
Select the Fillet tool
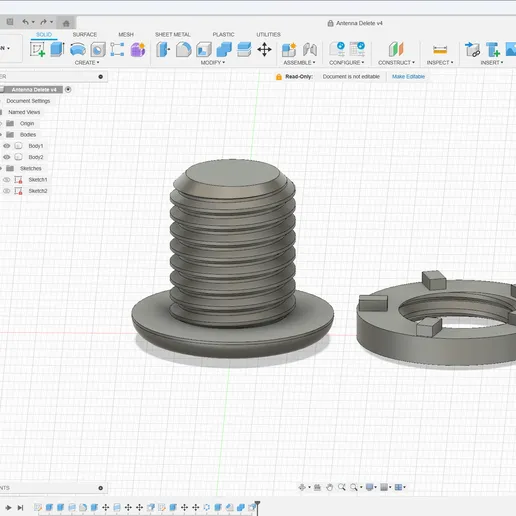[183, 49]
